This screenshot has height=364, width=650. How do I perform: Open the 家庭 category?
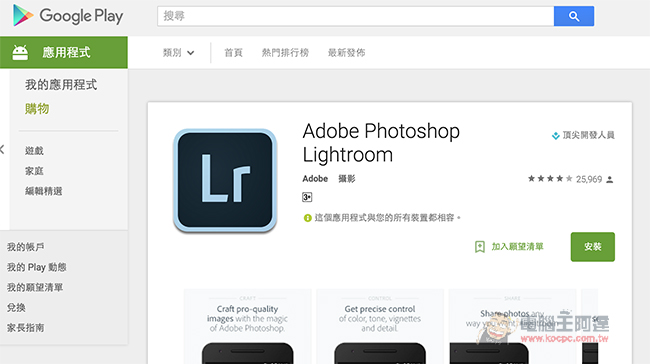(34, 171)
